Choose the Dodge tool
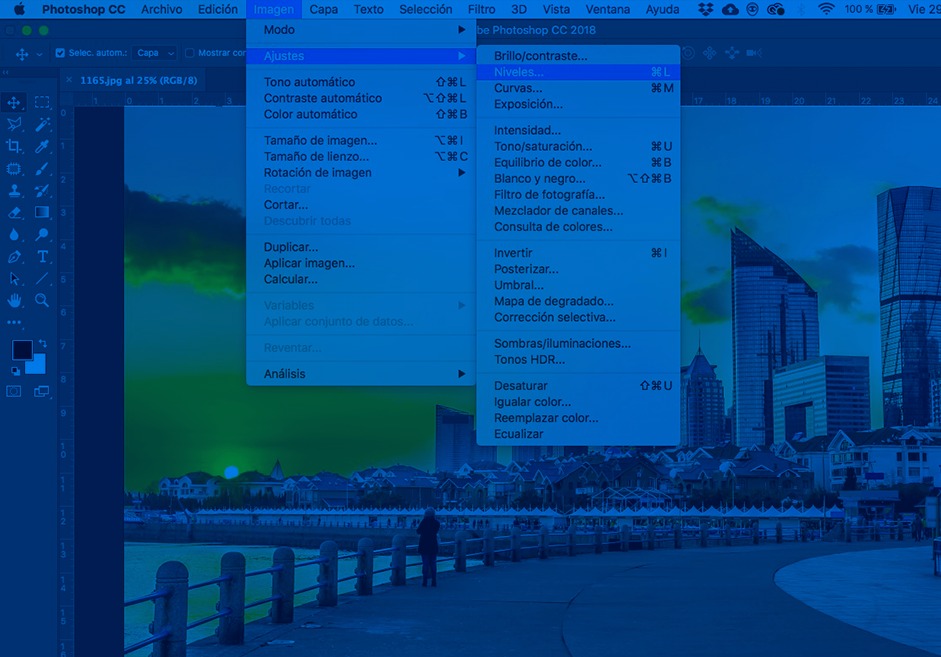 [42, 235]
